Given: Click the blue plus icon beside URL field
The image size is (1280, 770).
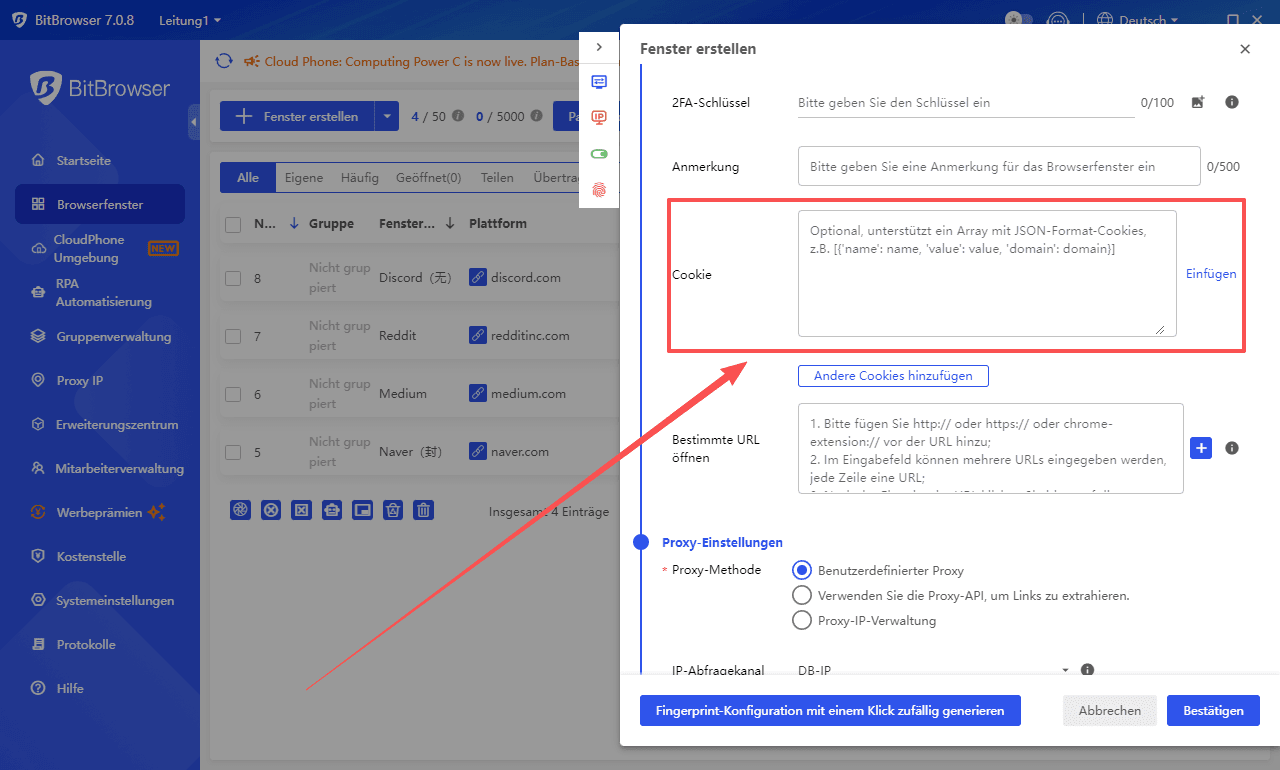Looking at the screenshot, I should 1201,448.
